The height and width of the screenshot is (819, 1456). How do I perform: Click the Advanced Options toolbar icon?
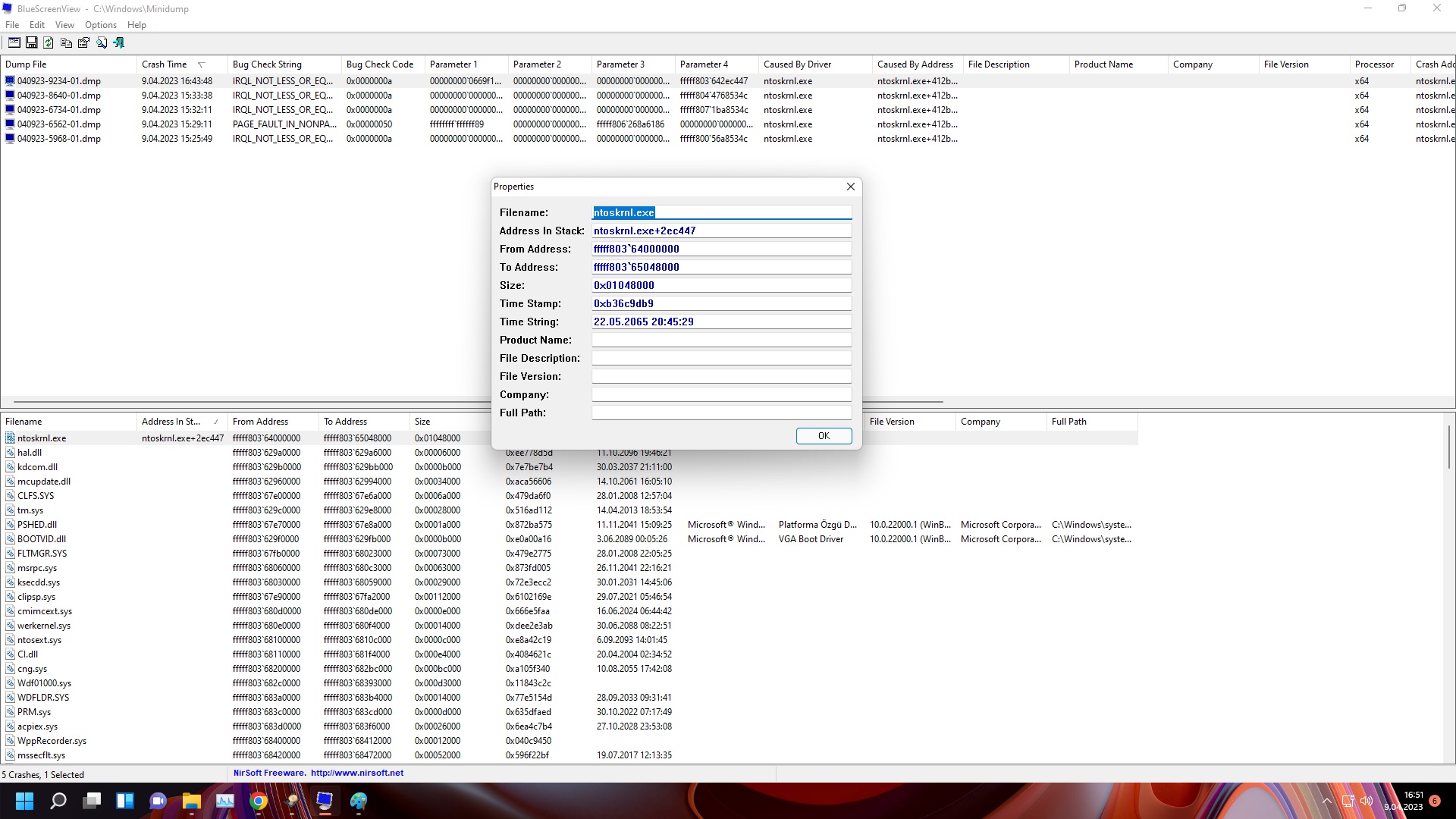[x=14, y=43]
